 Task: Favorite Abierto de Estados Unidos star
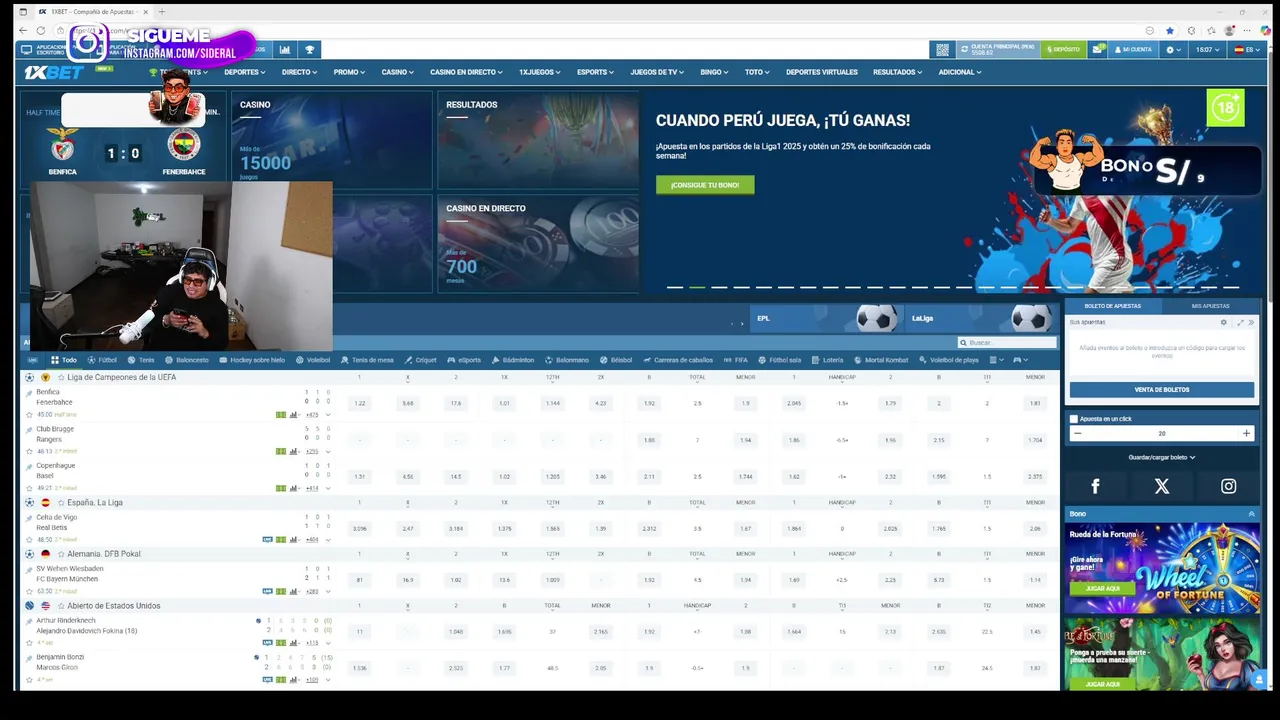tap(61, 605)
